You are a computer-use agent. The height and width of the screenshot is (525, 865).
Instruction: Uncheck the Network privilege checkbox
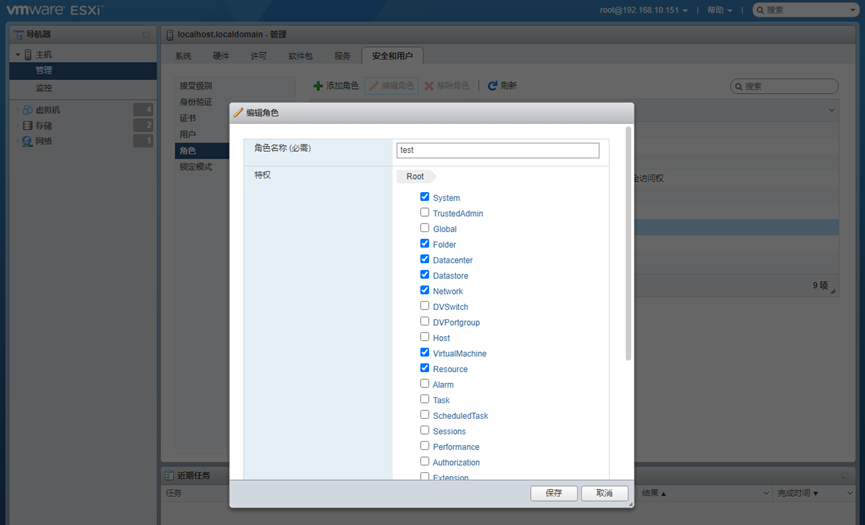(x=424, y=290)
